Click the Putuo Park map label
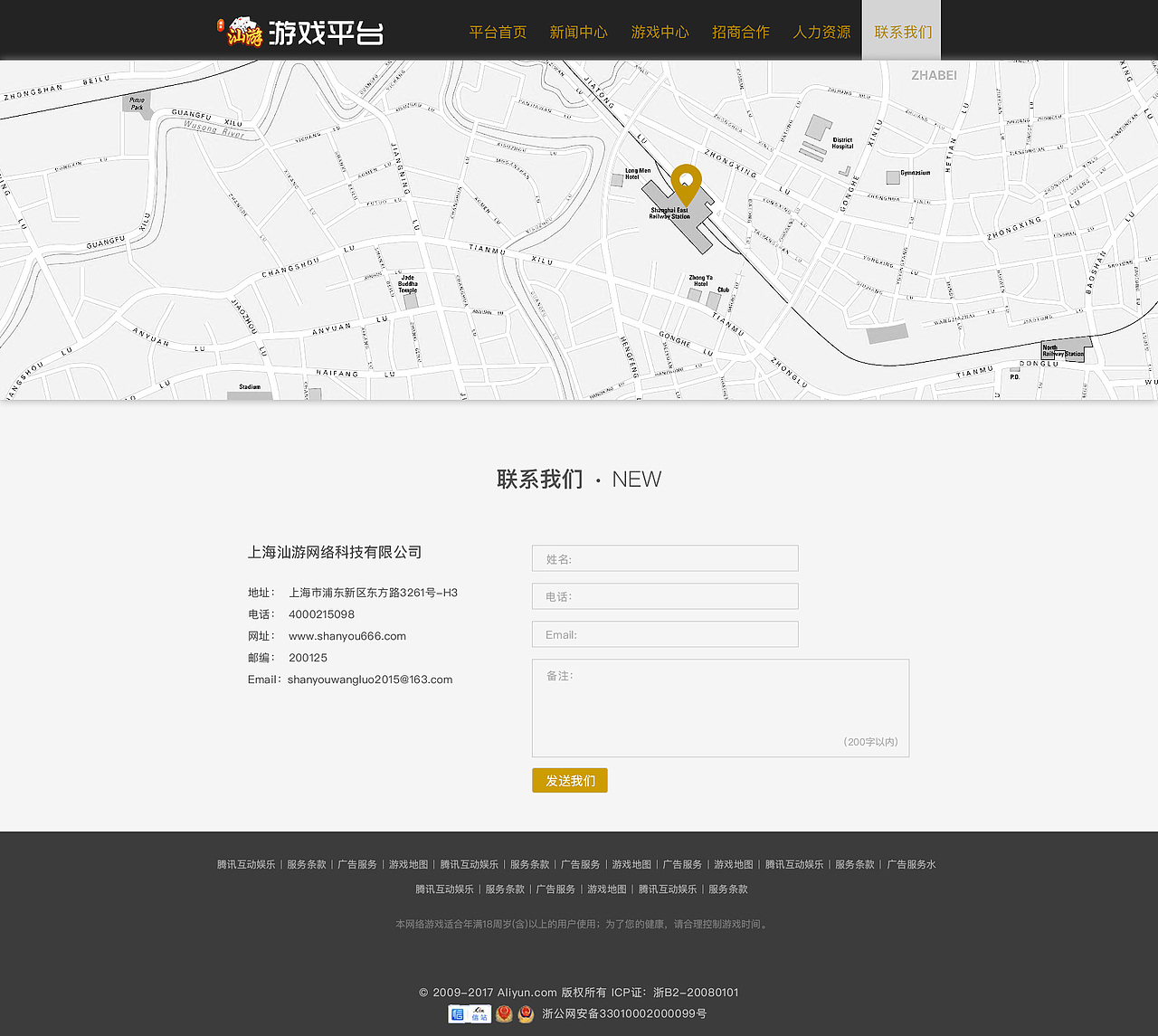Viewport: 1158px width, 1036px height. pyautogui.click(x=137, y=103)
